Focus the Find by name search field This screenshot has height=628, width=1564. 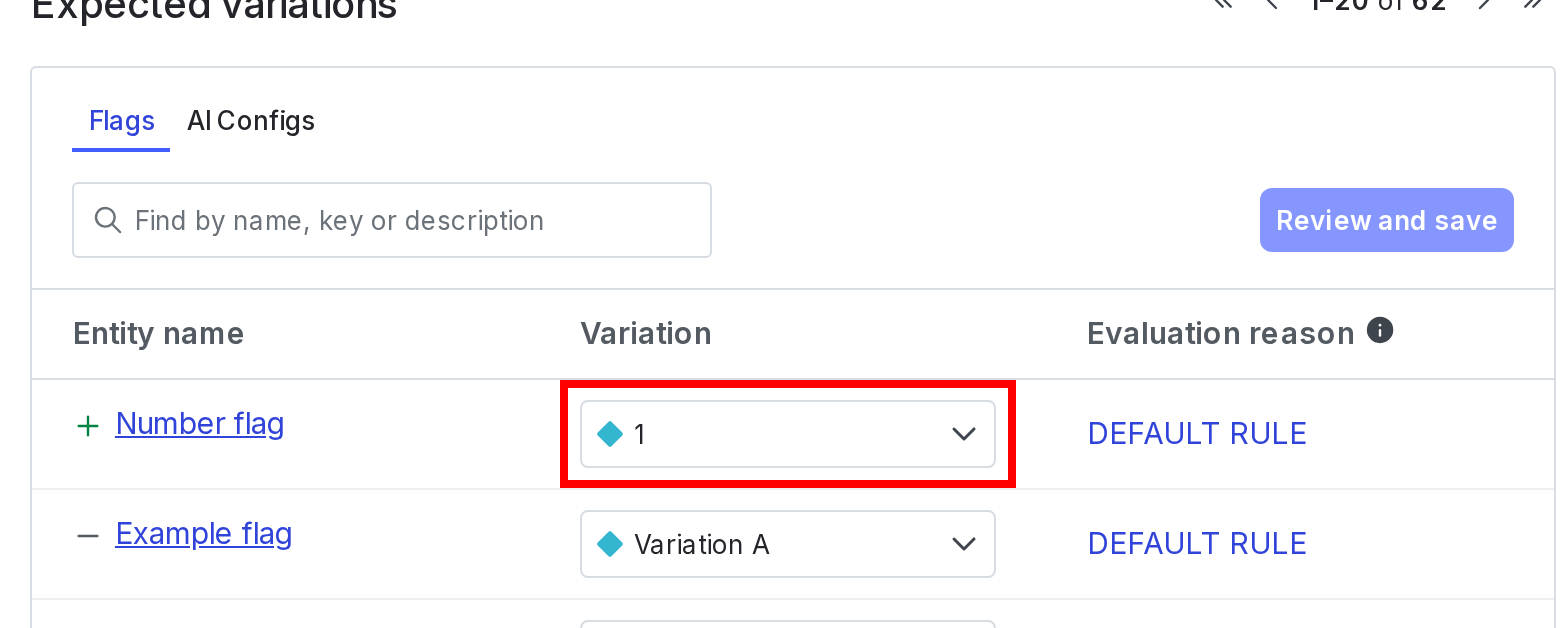[410, 220]
